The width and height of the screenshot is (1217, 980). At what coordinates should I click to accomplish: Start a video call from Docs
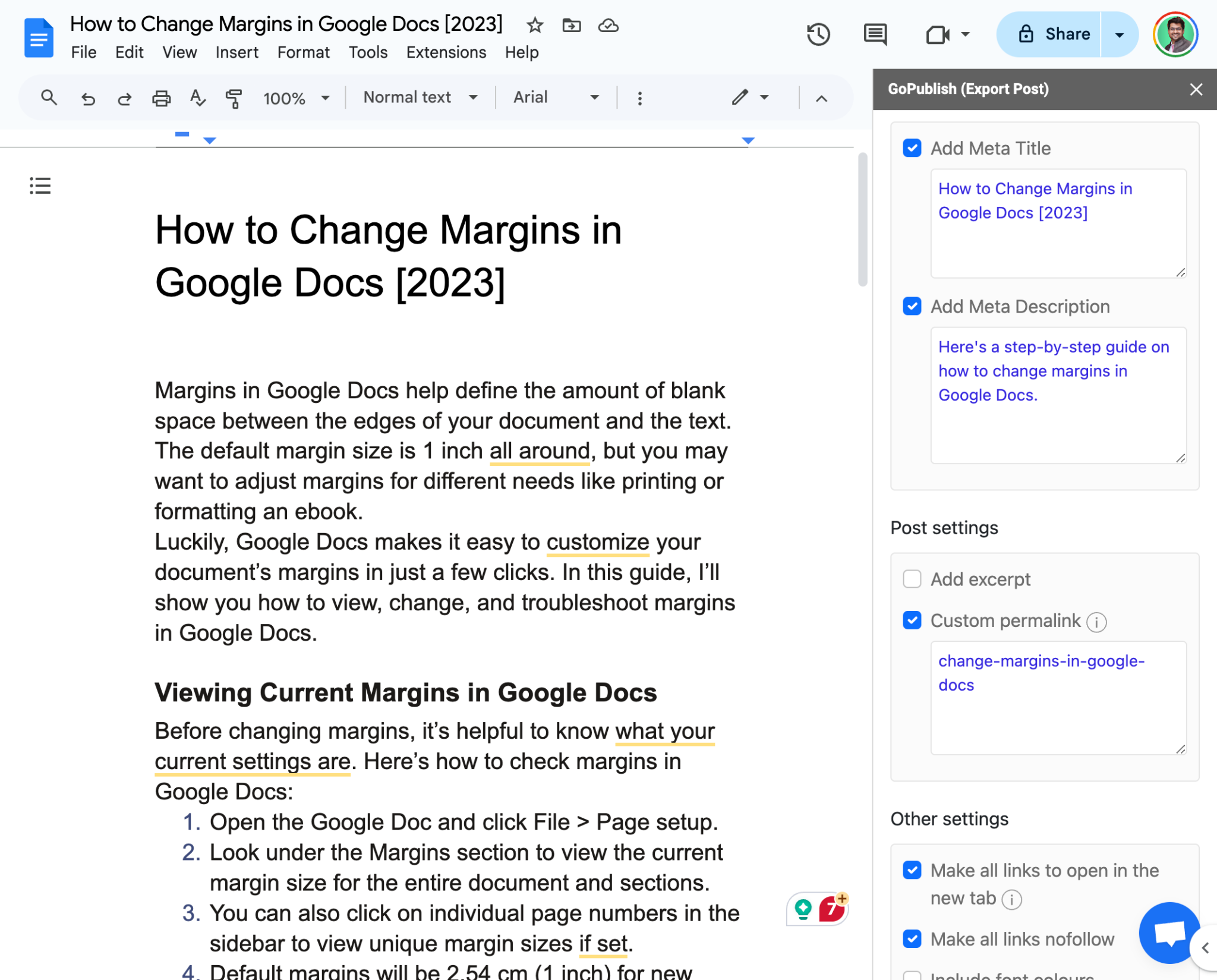tap(939, 34)
